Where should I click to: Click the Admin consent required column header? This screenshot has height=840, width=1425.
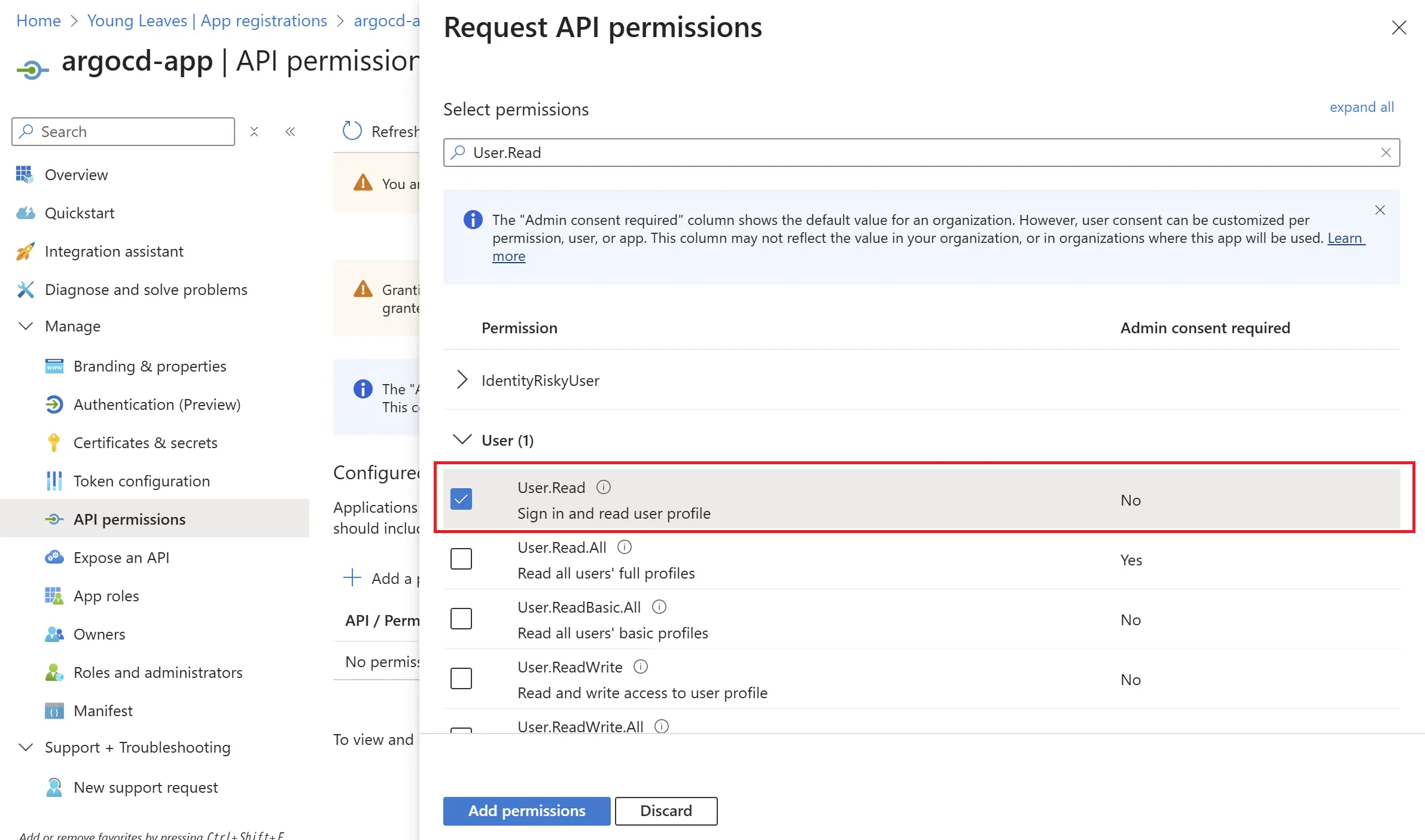[x=1205, y=328]
